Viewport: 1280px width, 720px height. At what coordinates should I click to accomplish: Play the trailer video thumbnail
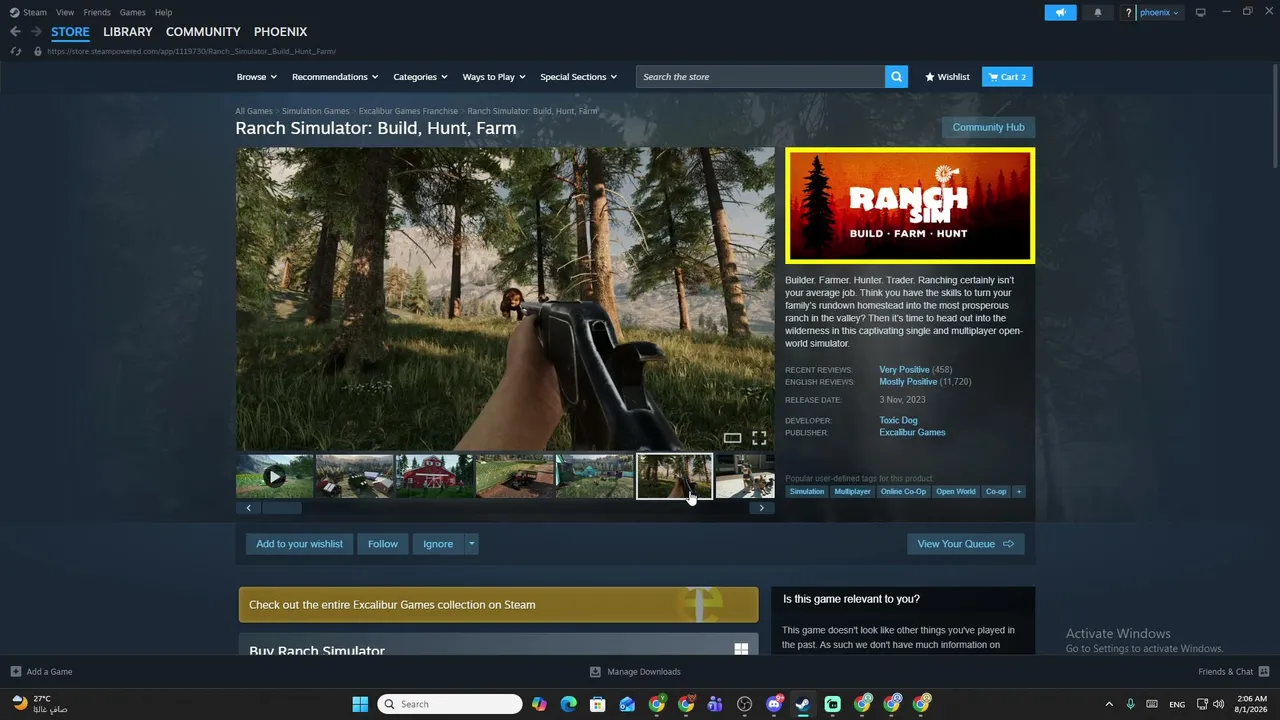(275, 477)
